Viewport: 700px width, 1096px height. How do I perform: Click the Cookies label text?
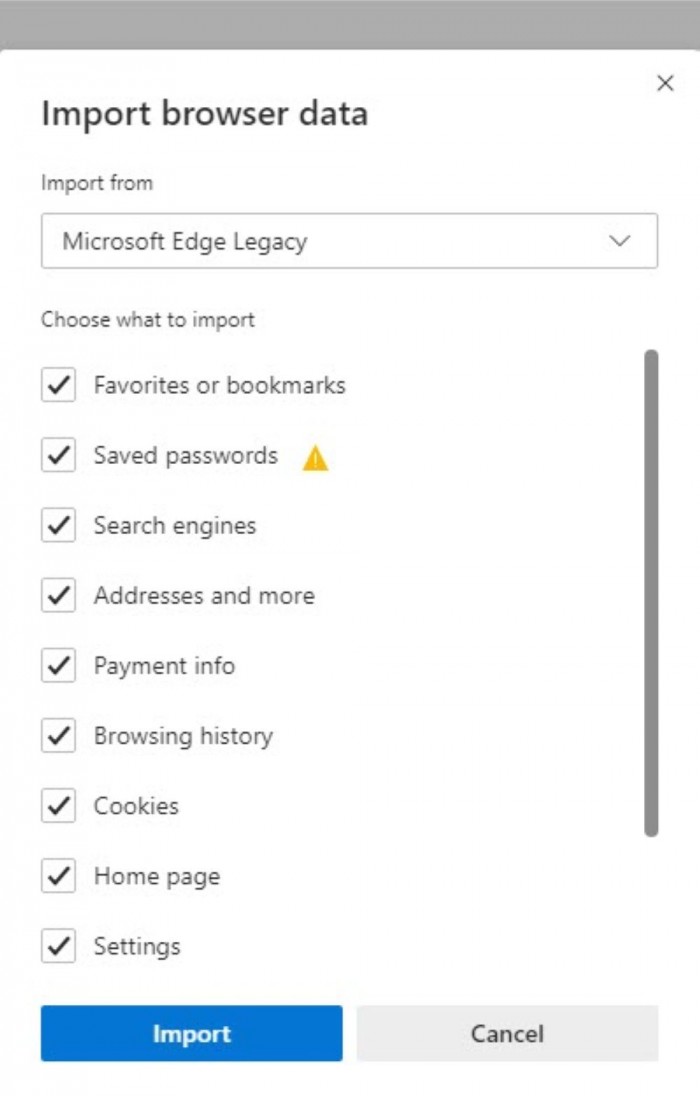coord(136,806)
